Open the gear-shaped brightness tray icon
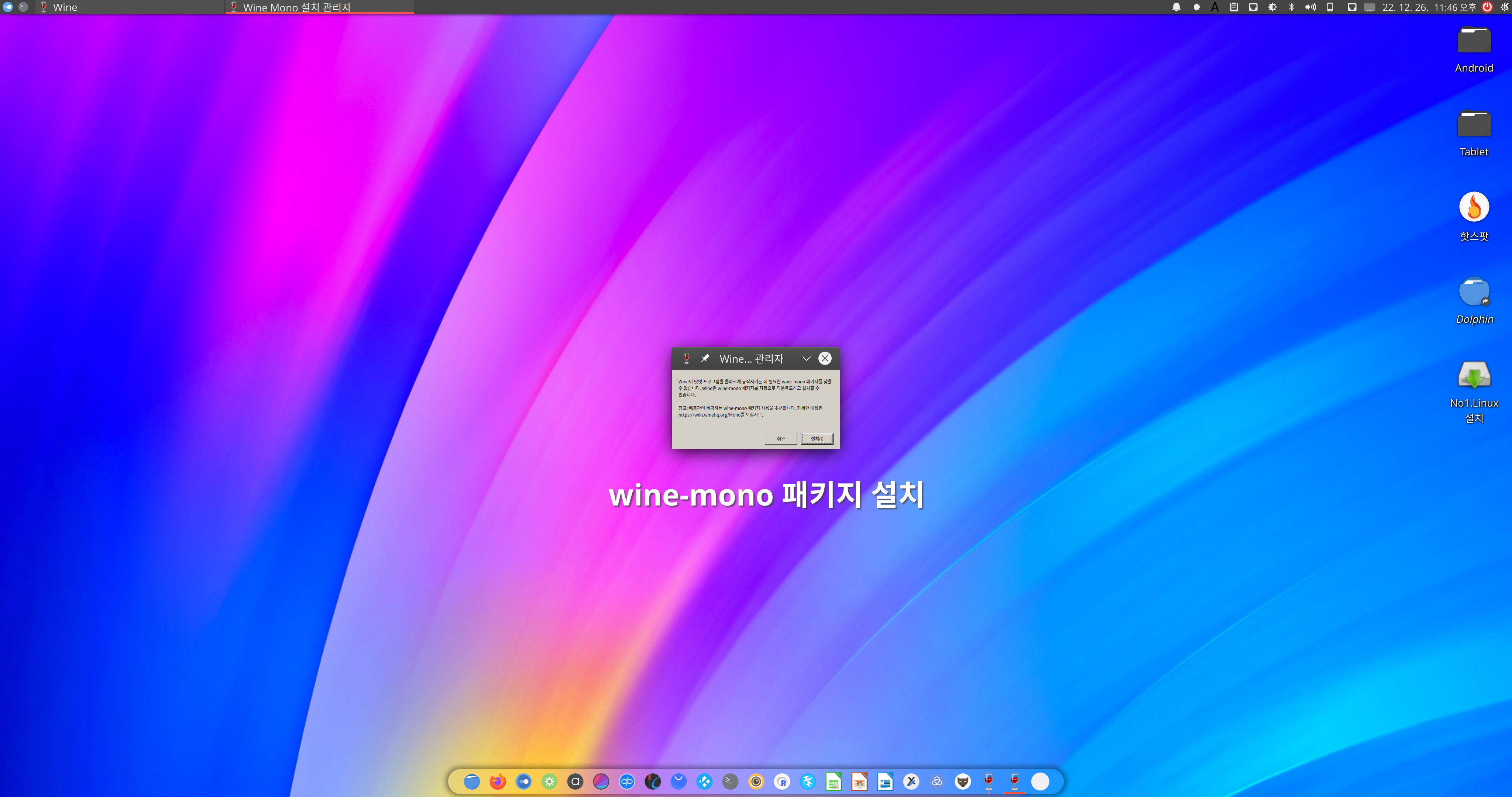The height and width of the screenshot is (797, 1512). tap(1272, 7)
